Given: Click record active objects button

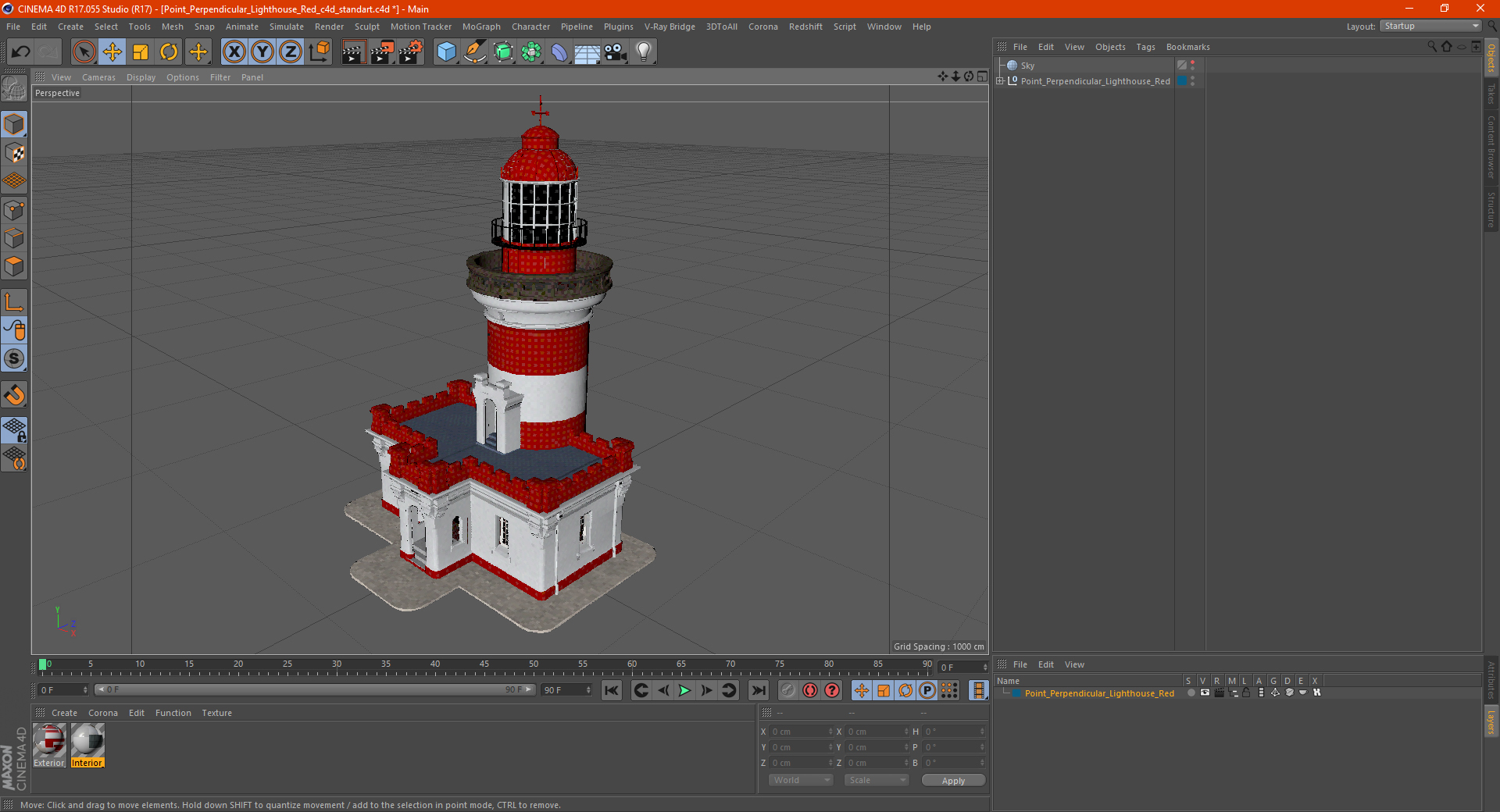Looking at the screenshot, I should tap(788, 690).
